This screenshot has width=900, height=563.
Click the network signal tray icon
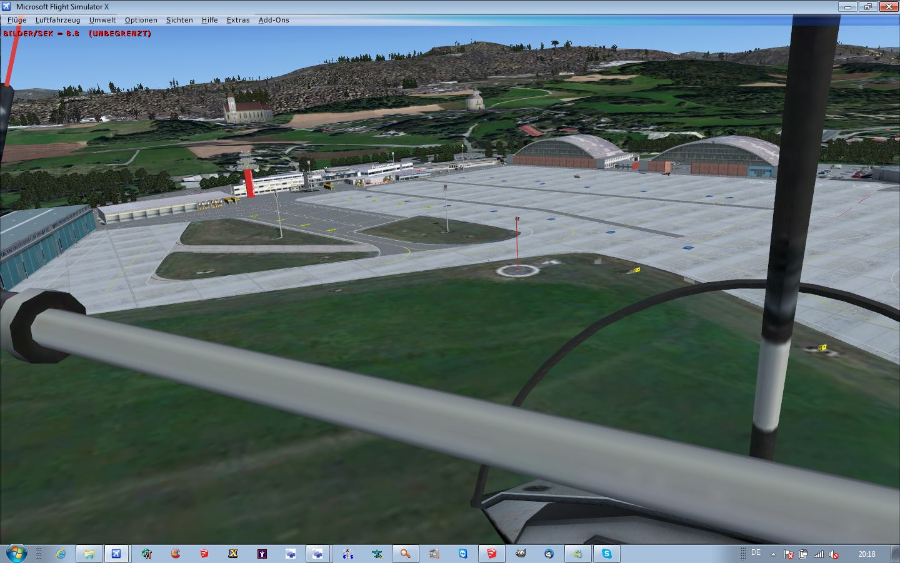819,554
